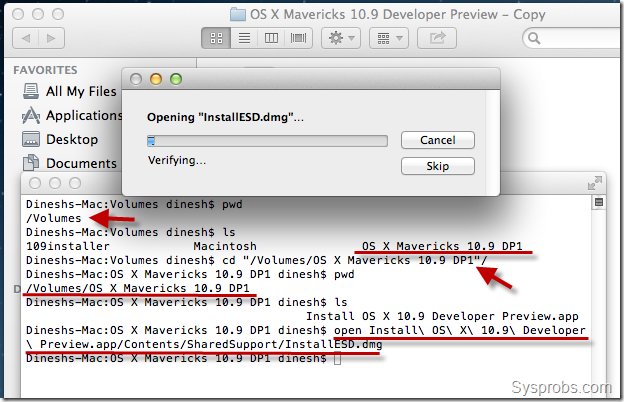Enter full screen in Terminal window
This screenshot has height=402, width=624.
tap(595, 183)
